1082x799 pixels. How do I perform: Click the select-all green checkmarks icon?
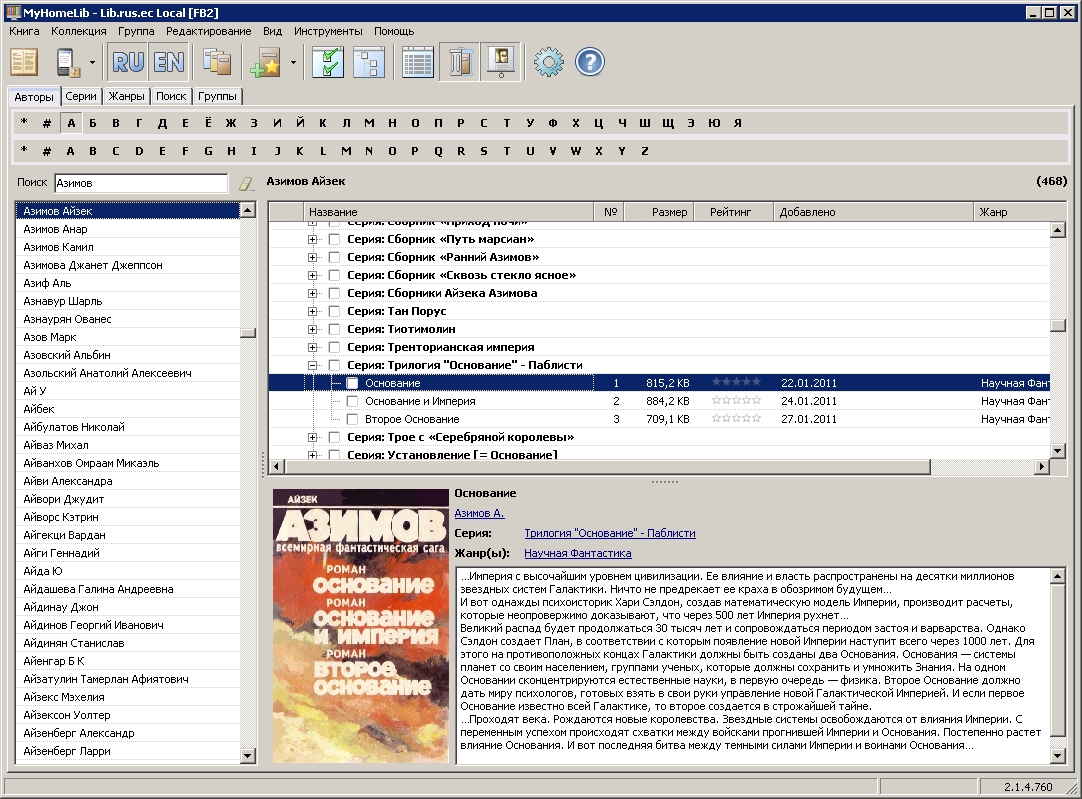tap(328, 62)
